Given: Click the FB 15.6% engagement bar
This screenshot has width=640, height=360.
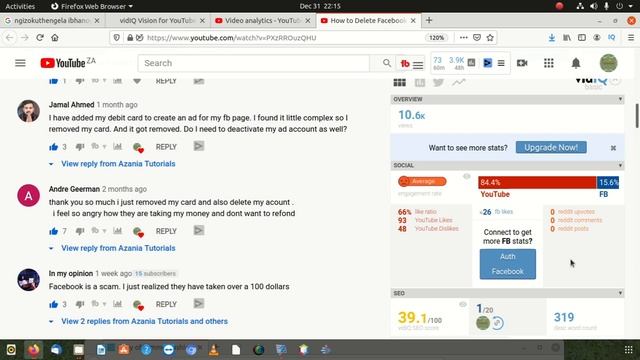Looking at the screenshot, I should pyautogui.click(x=608, y=182).
